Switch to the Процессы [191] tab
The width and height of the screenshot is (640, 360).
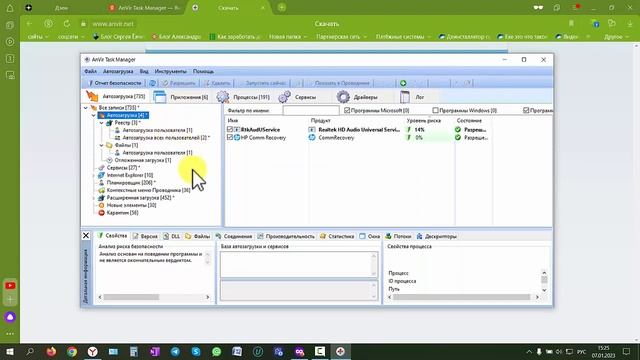[243, 97]
